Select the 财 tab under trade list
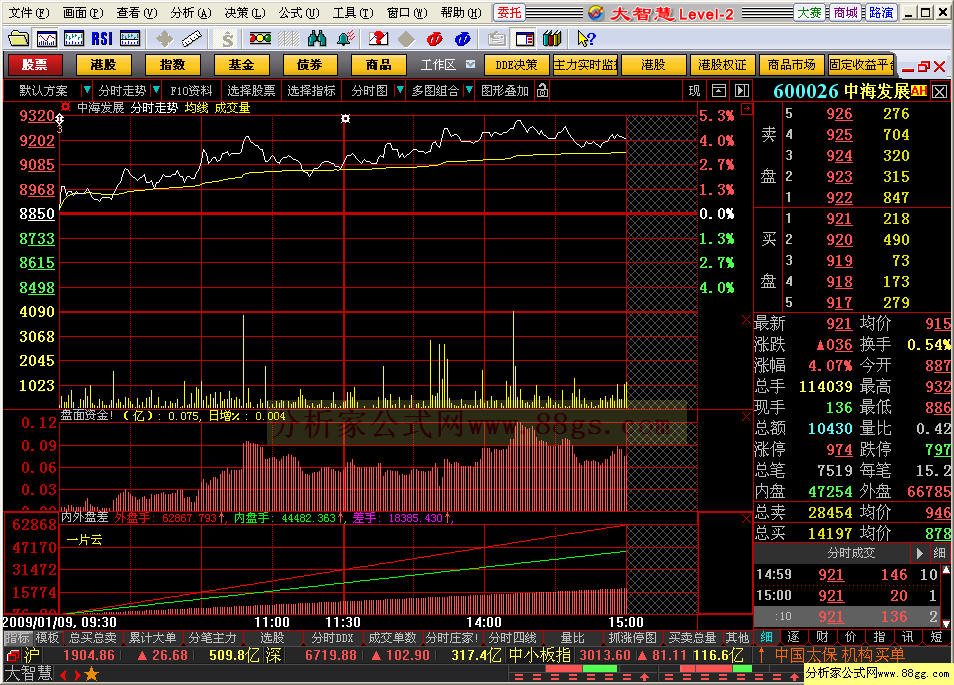The width and height of the screenshot is (954, 685). pos(822,637)
